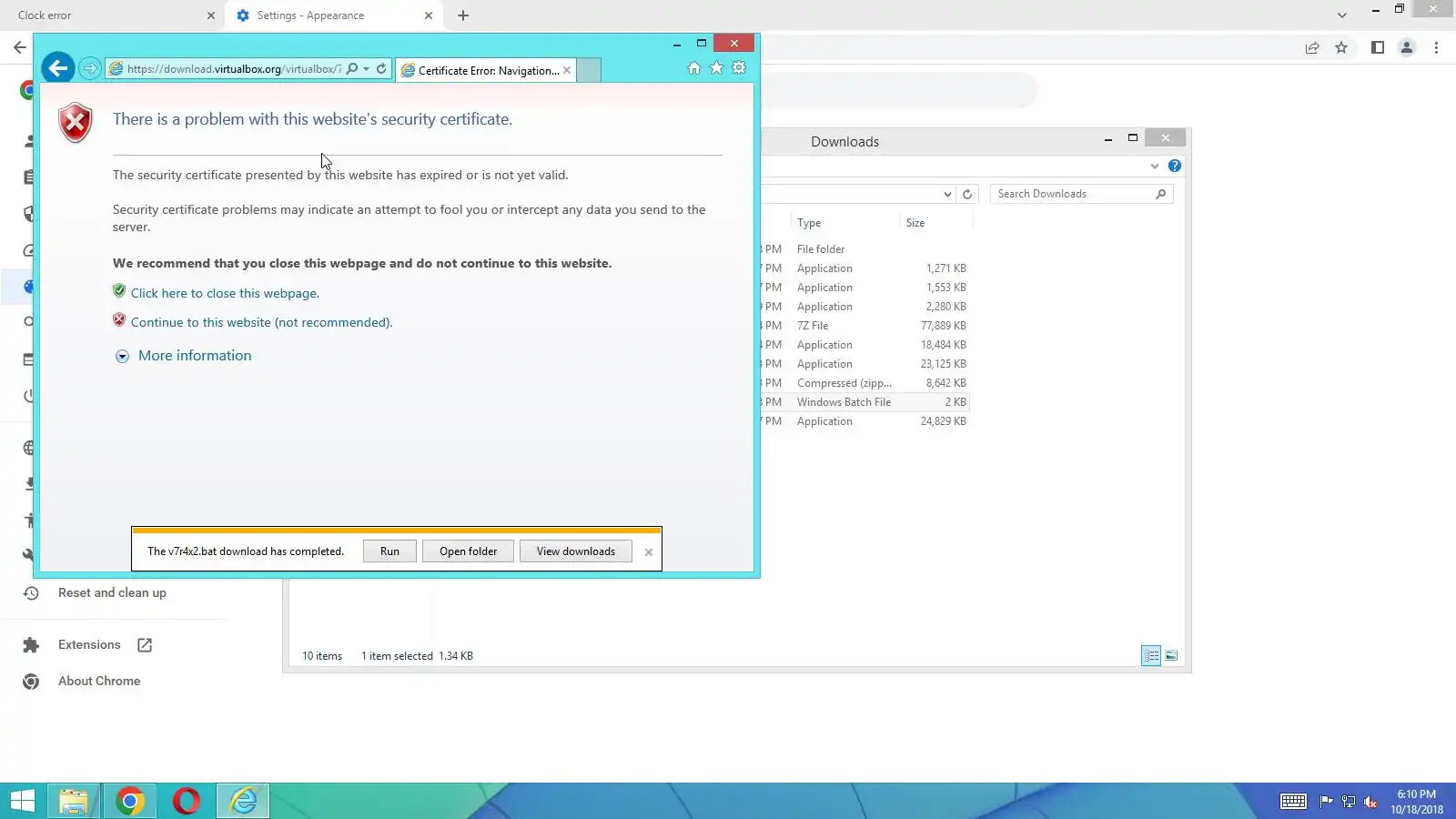Switch Downloads to details view

1151,656
